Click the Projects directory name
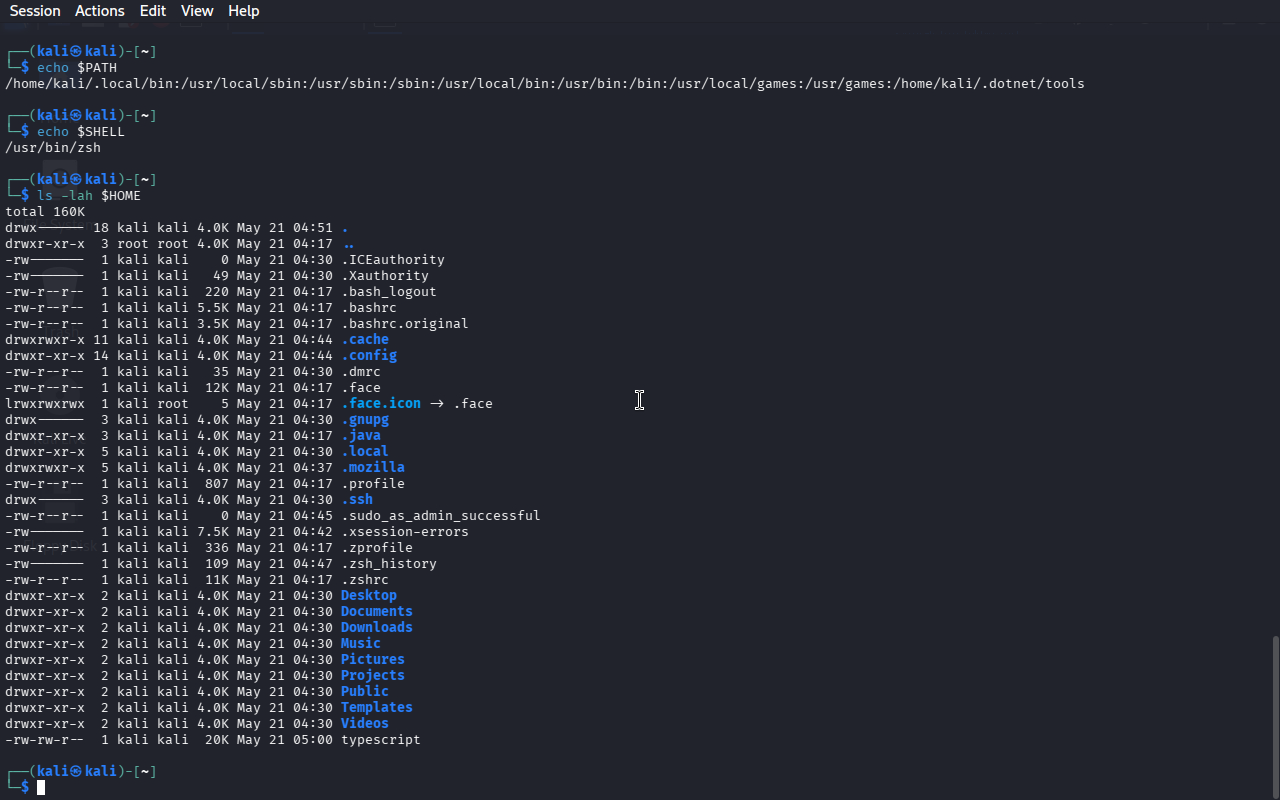The height and width of the screenshot is (800, 1280). [373, 676]
